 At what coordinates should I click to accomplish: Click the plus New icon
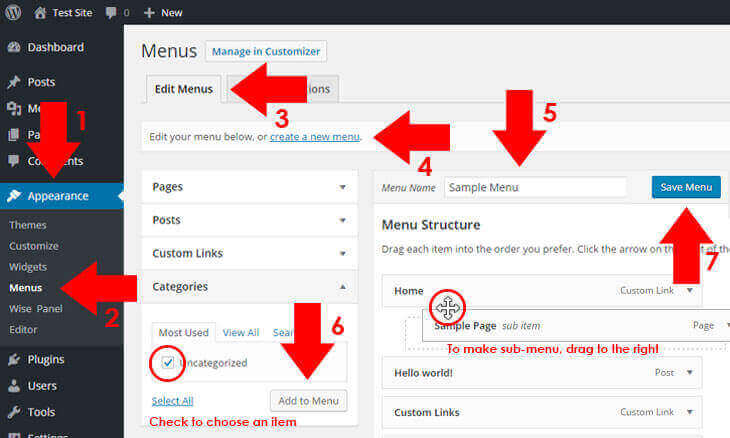click(149, 13)
